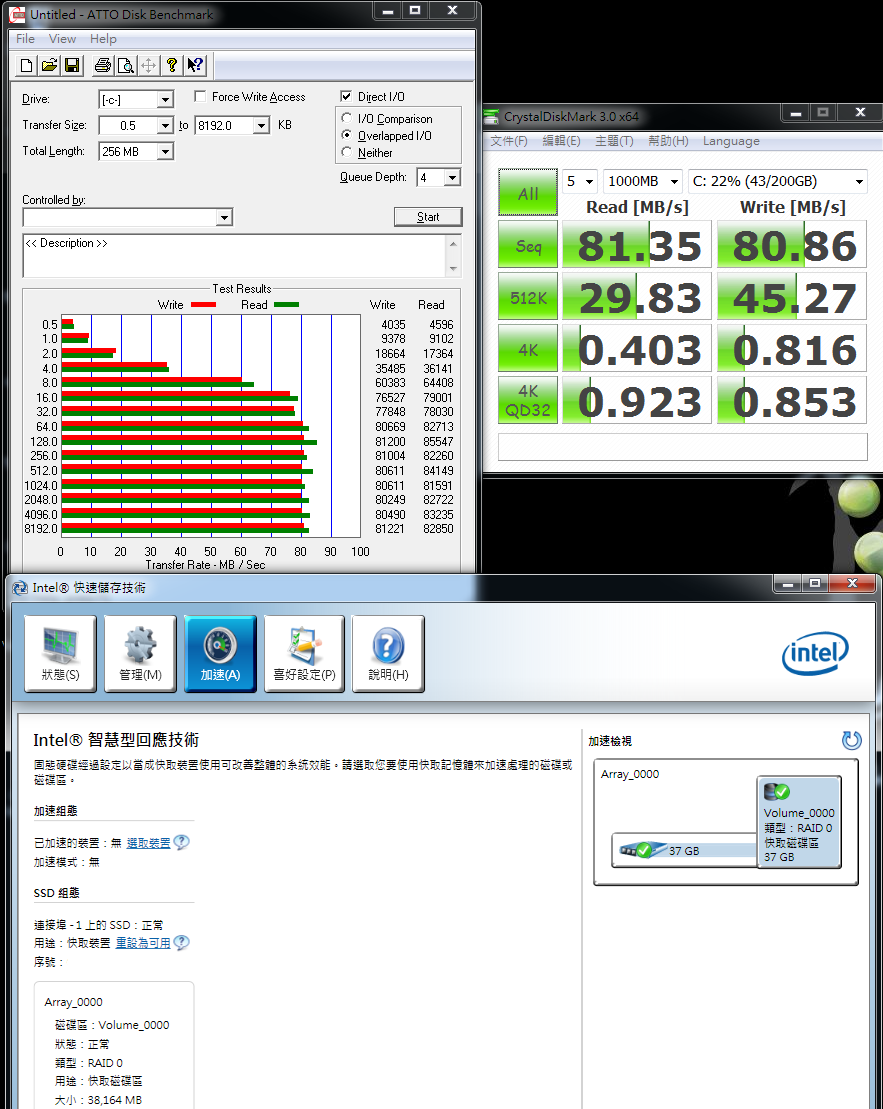The image size is (883, 1109).
Task: Click the New file icon in ATTO toolbar
Action: tap(26, 66)
